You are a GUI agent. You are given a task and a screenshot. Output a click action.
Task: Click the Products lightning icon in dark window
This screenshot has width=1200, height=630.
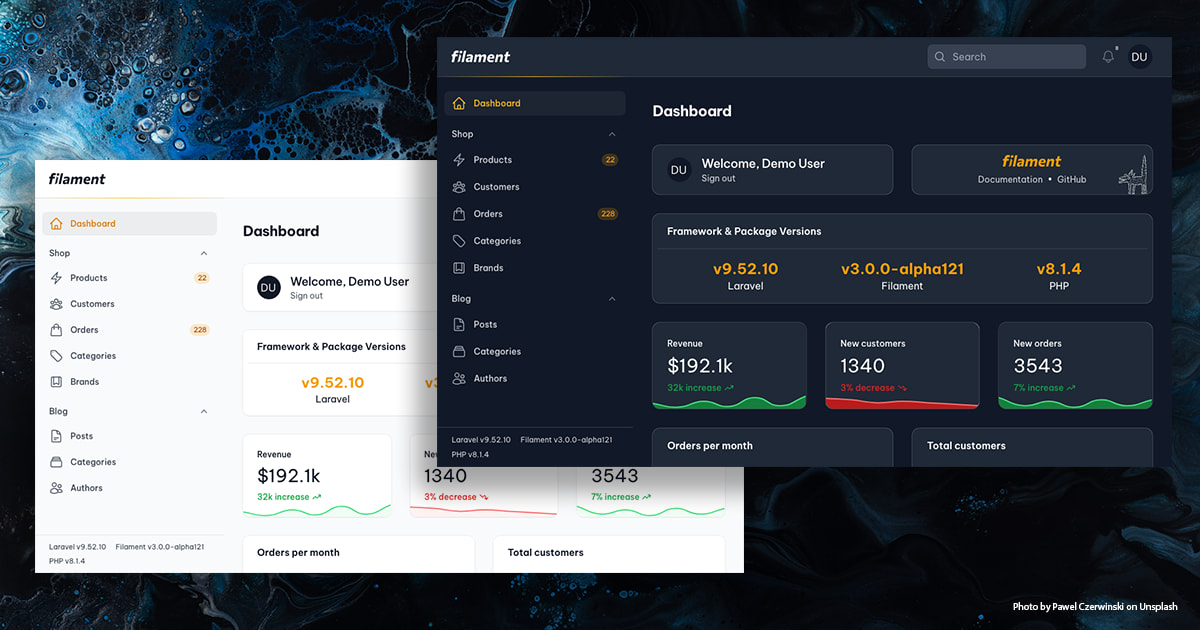coord(459,160)
